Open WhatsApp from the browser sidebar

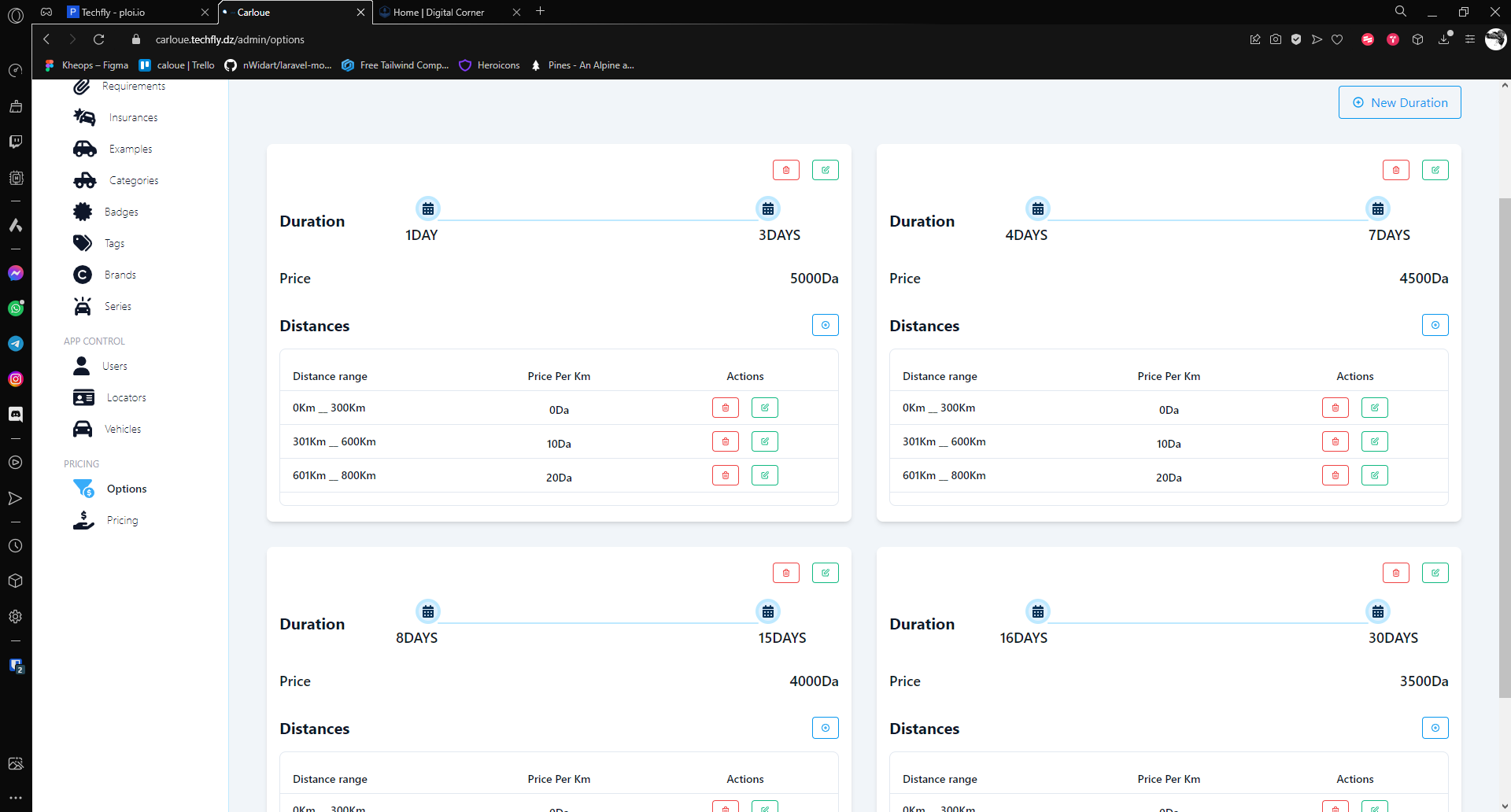coord(16,308)
